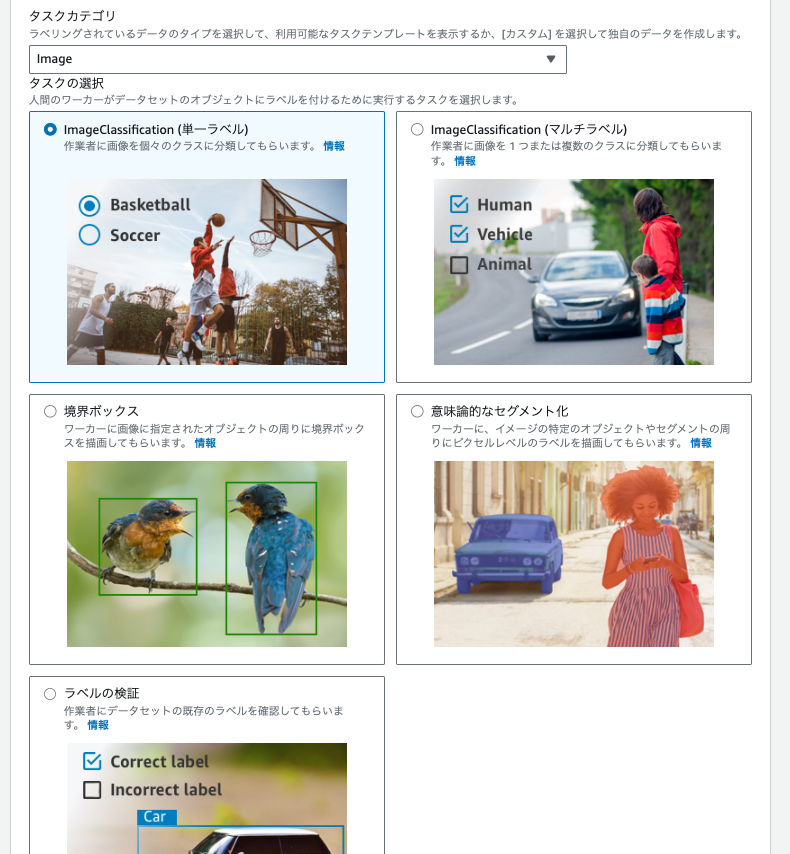The image size is (790, 854).
Task: Click the ラベルの検証 title text
Action: pyautogui.click(x=101, y=693)
